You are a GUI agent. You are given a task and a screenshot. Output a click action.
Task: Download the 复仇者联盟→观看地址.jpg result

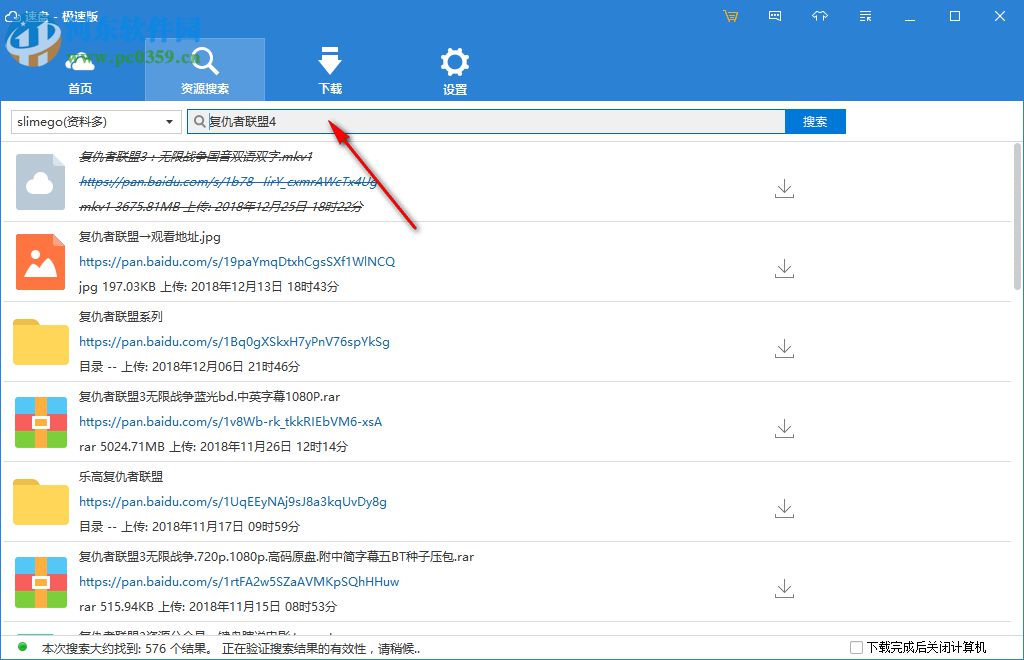784,269
